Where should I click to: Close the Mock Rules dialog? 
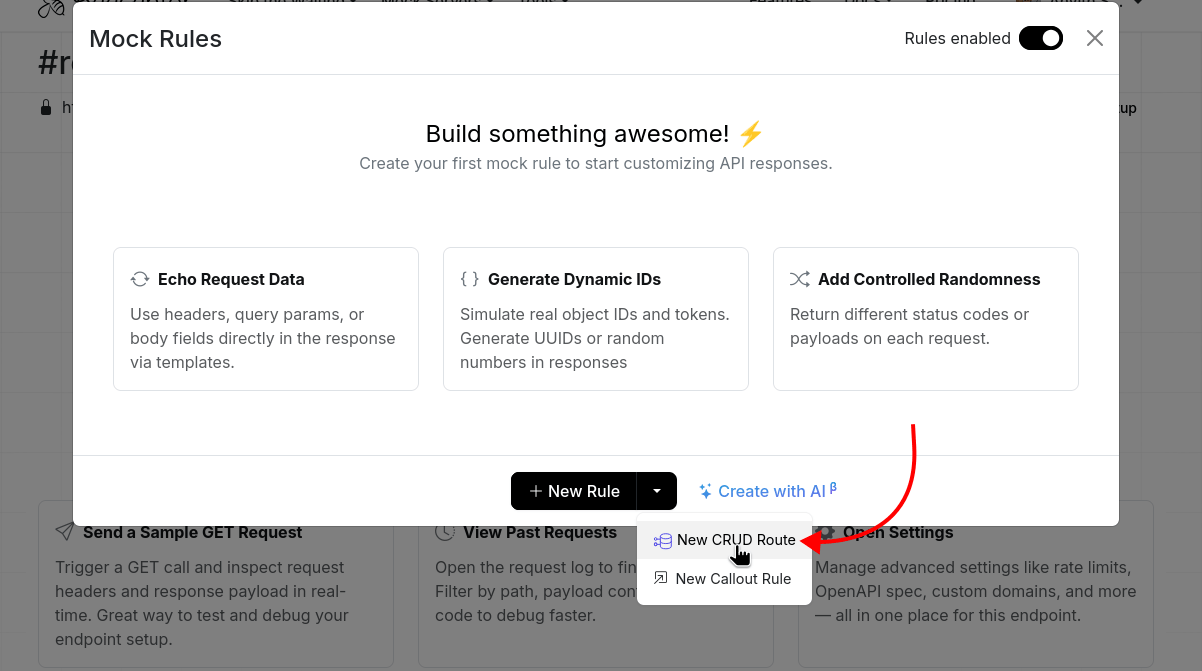tap(1094, 38)
